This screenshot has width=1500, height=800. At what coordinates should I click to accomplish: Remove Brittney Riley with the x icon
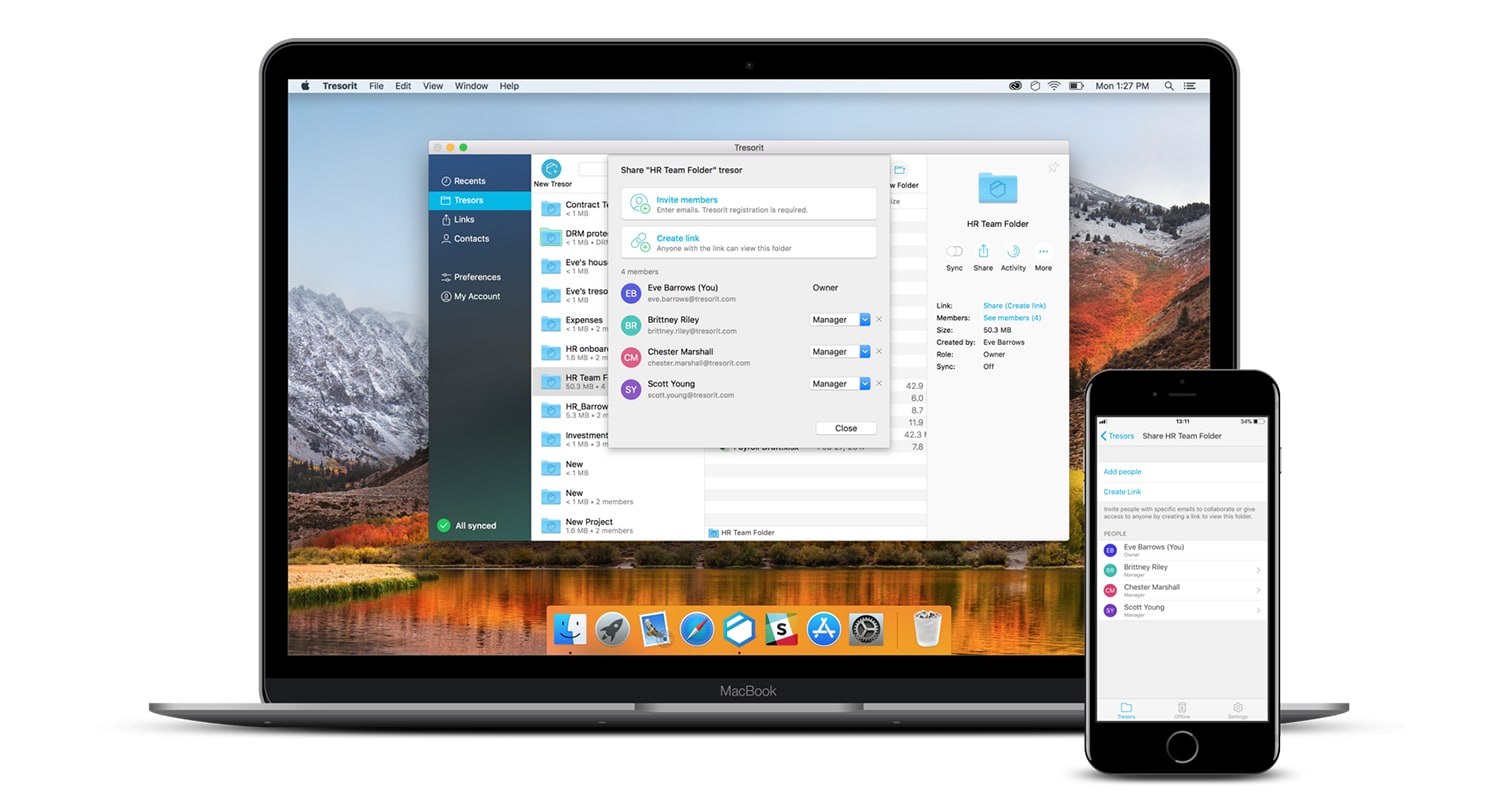coord(879,320)
